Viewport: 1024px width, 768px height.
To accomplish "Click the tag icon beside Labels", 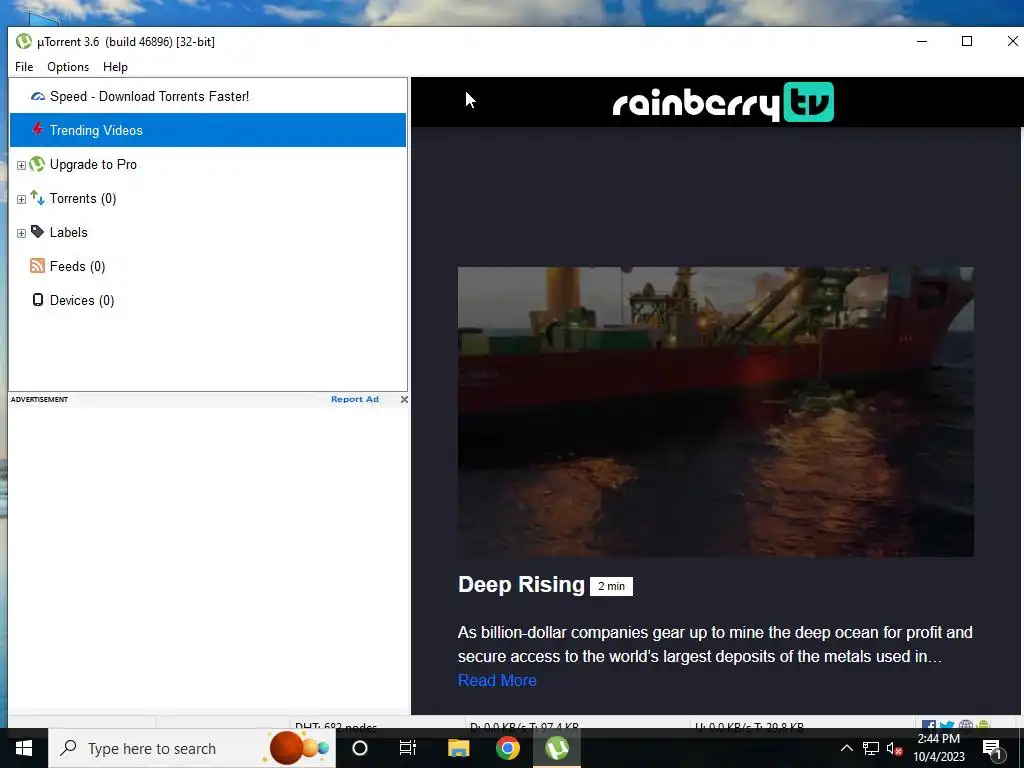I will click(37, 232).
